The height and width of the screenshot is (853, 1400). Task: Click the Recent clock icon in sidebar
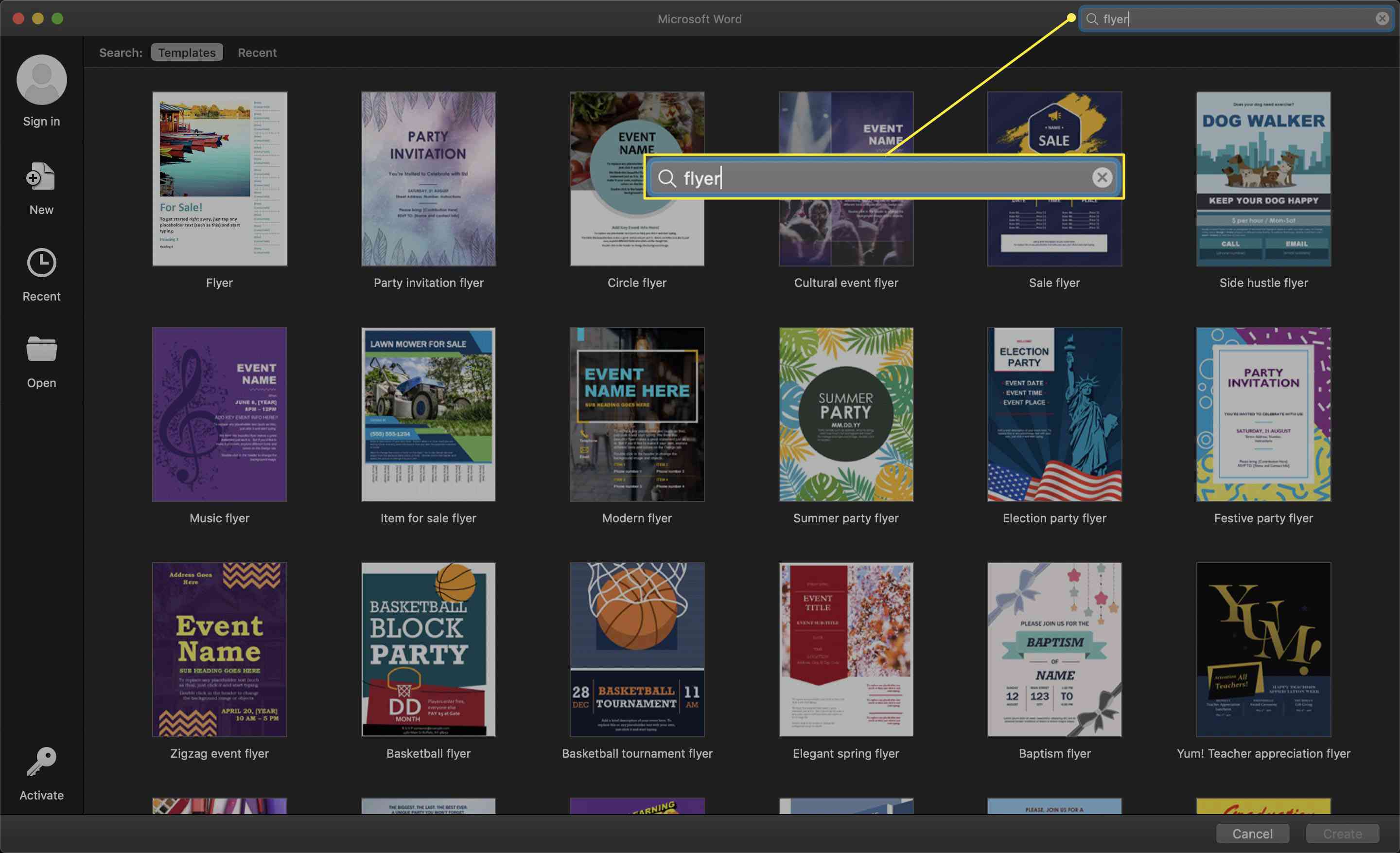pyautogui.click(x=41, y=263)
